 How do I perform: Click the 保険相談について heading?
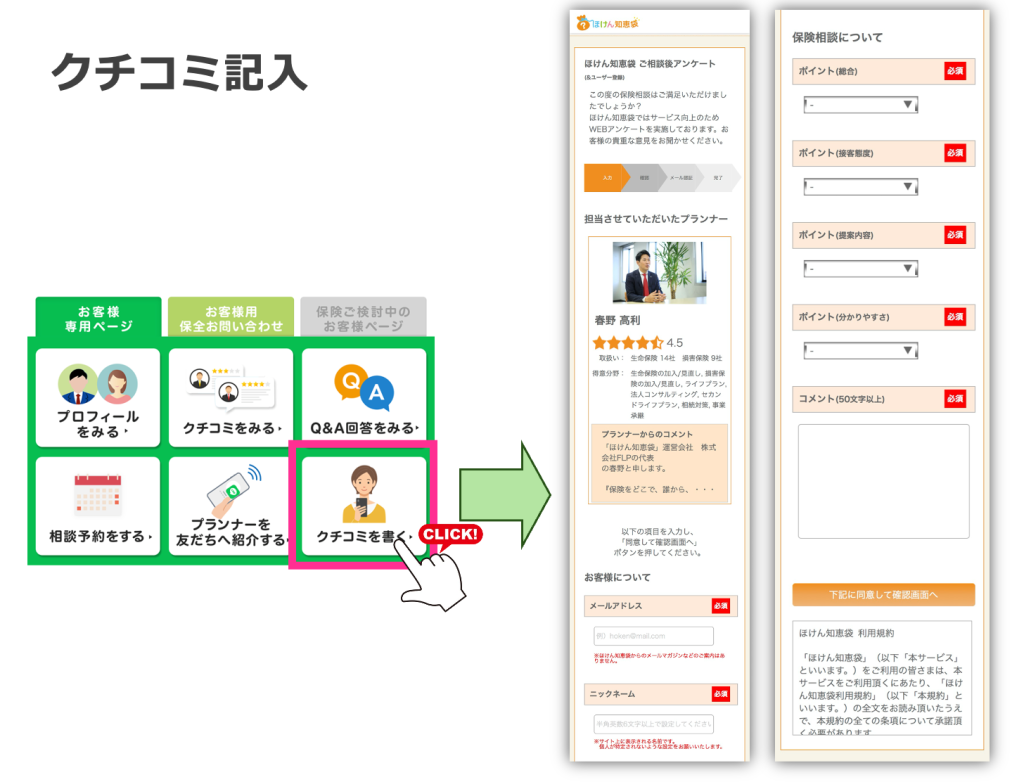pyautogui.click(x=837, y=37)
